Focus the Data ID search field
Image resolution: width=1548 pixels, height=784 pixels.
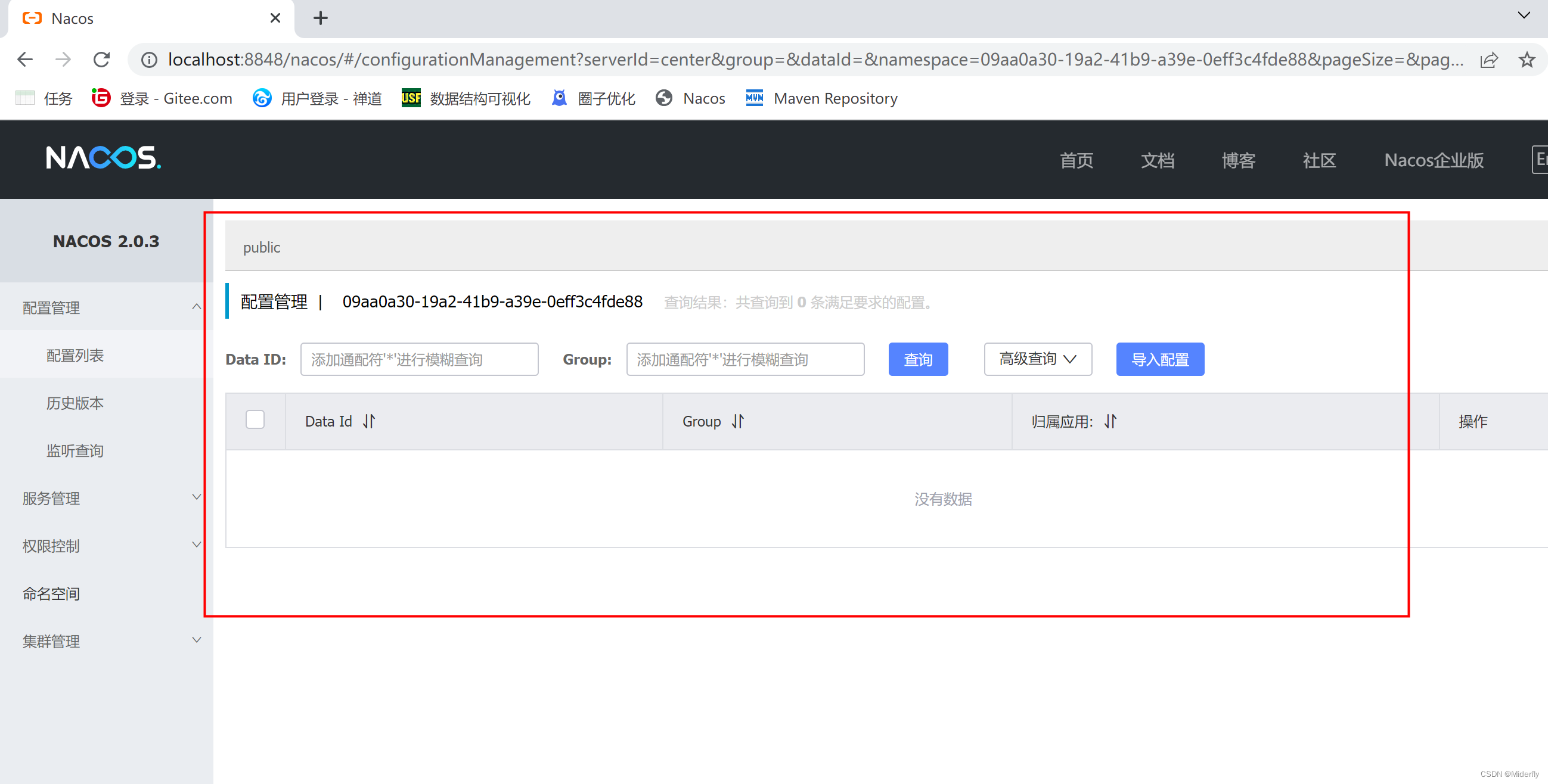coord(420,359)
